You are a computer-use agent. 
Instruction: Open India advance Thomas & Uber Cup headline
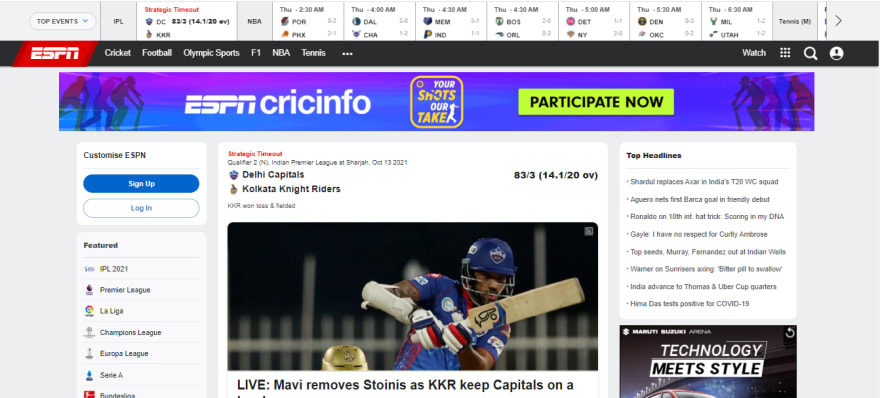(703, 286)
